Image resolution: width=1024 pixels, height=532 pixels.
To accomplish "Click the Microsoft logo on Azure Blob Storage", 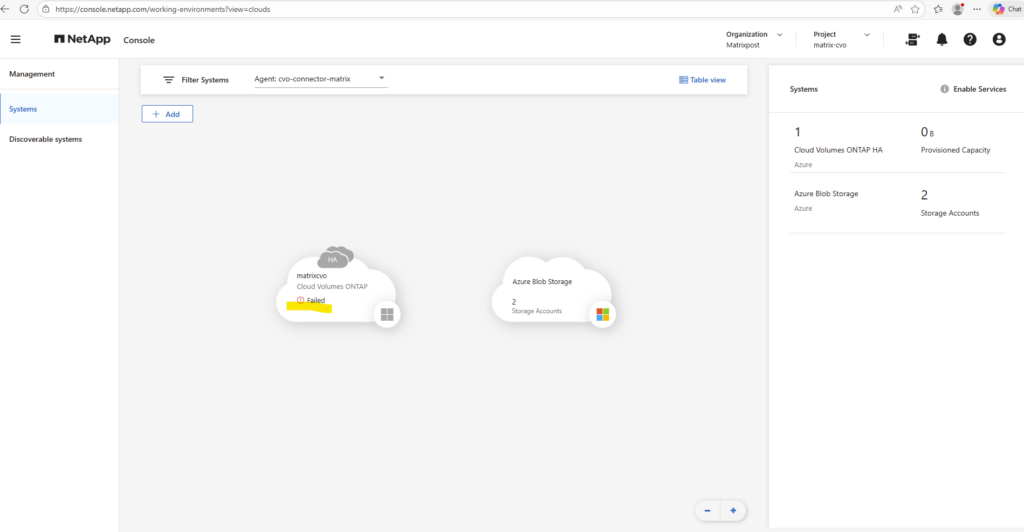I will click(602, 314).
